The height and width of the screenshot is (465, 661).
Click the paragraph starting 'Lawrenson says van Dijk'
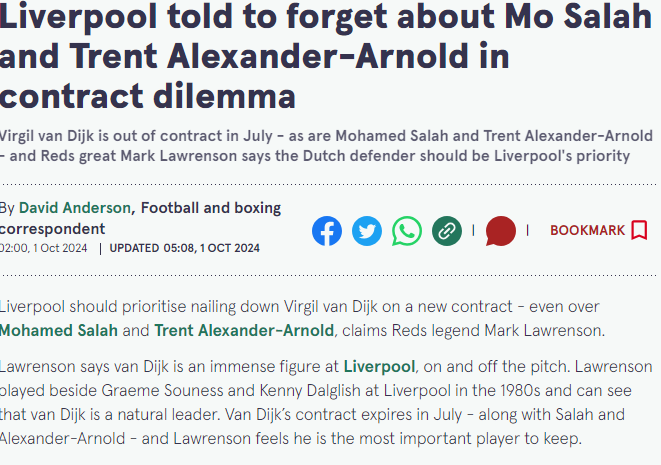click(300, 400)
